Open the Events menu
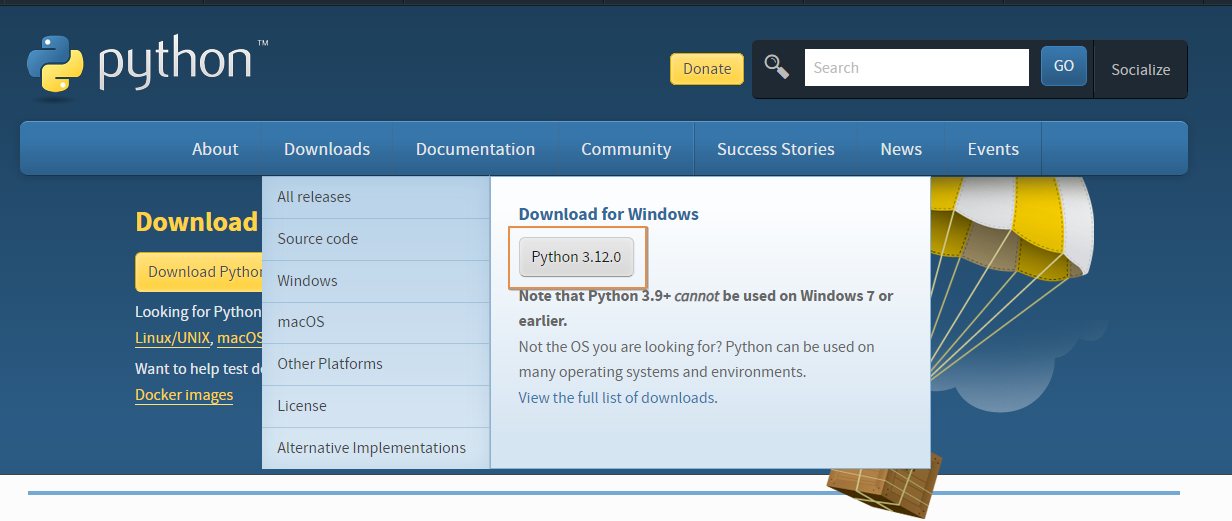This screenshot has height=521, width=1232. pyautogui.click(x=993, y=149)
